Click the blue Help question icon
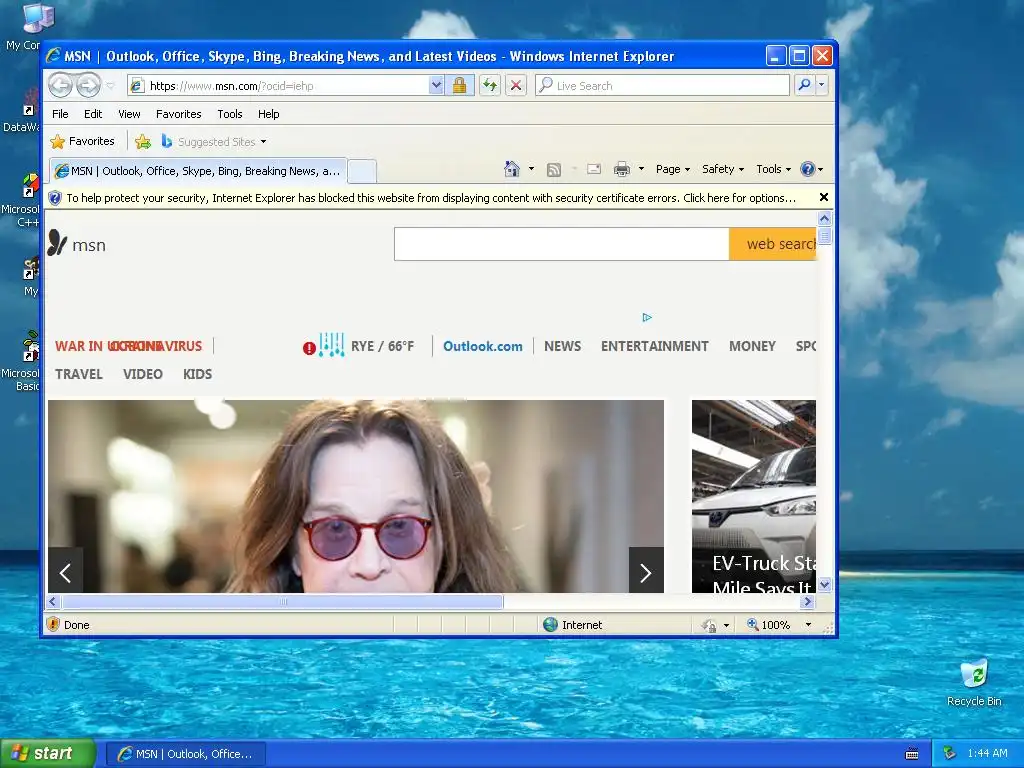Viewport: 1024px width, 768px height. [x=808, y=169]
